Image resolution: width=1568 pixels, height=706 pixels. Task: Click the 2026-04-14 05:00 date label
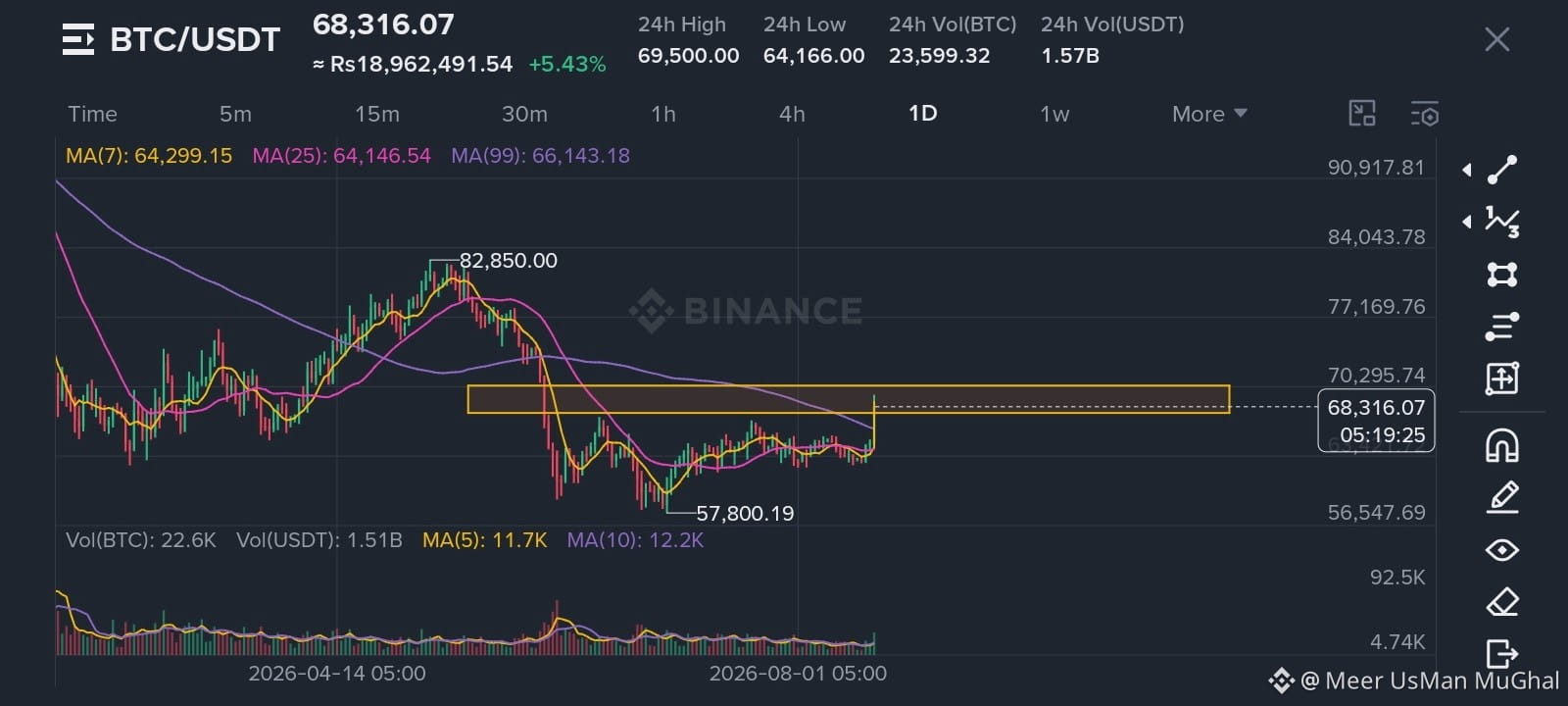point(337,673)
